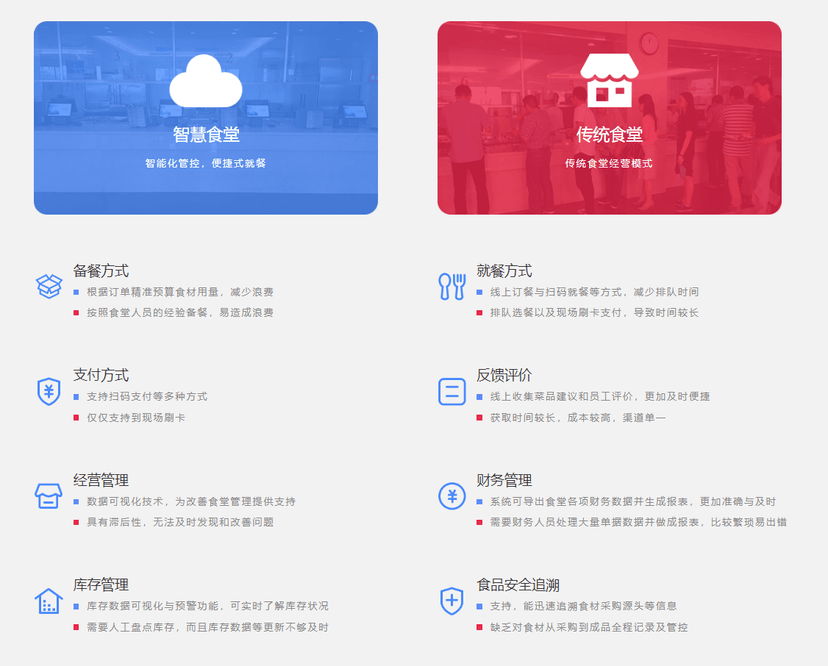Select the 备餐方式 heading
This screenshot has width=828, height=666.
tap(101, 271)
